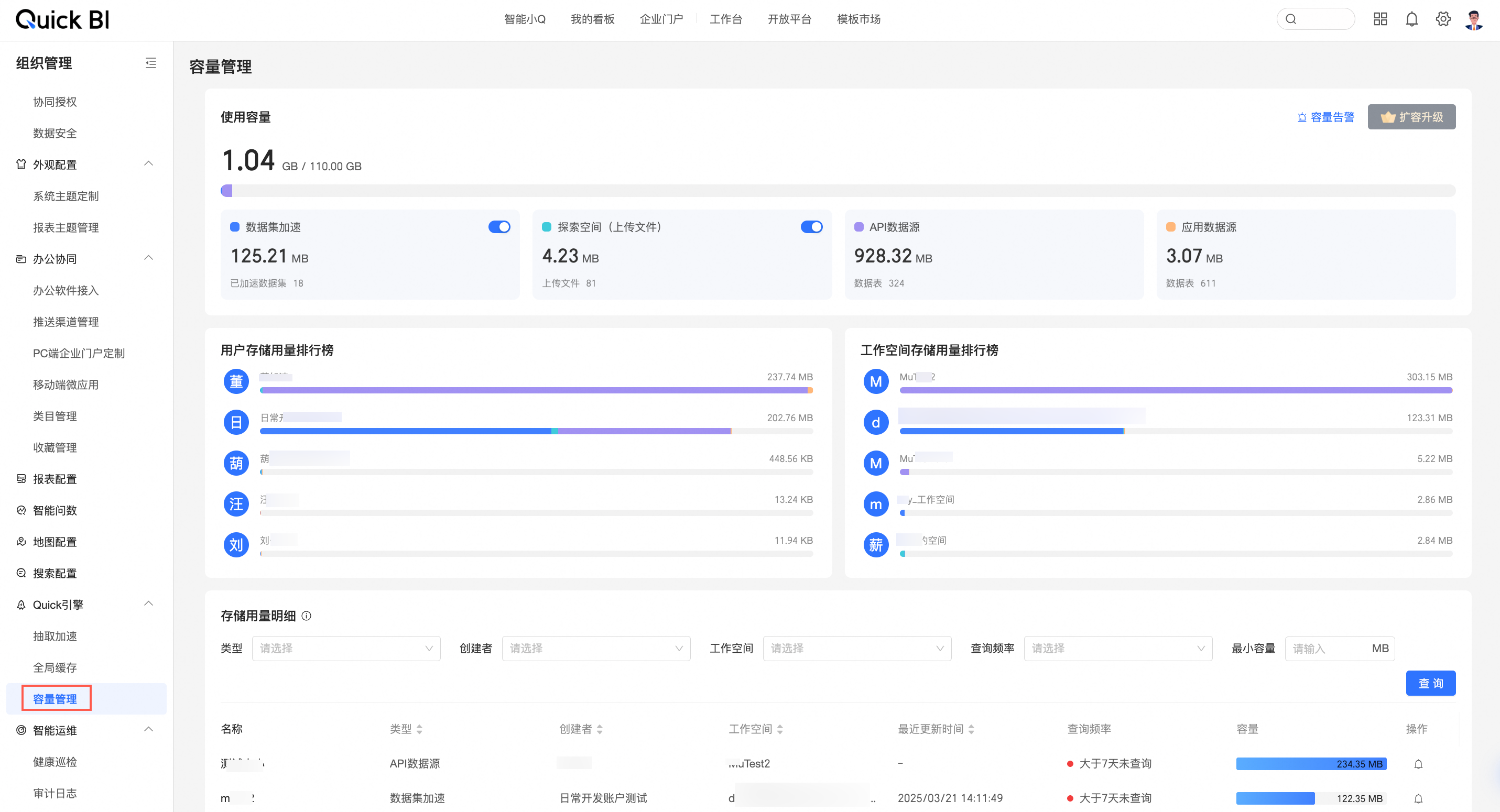The height and width of the screenshot is (812, 1500).
Task: Open 抽取加速 in sidebar
Action: (55, 635)
